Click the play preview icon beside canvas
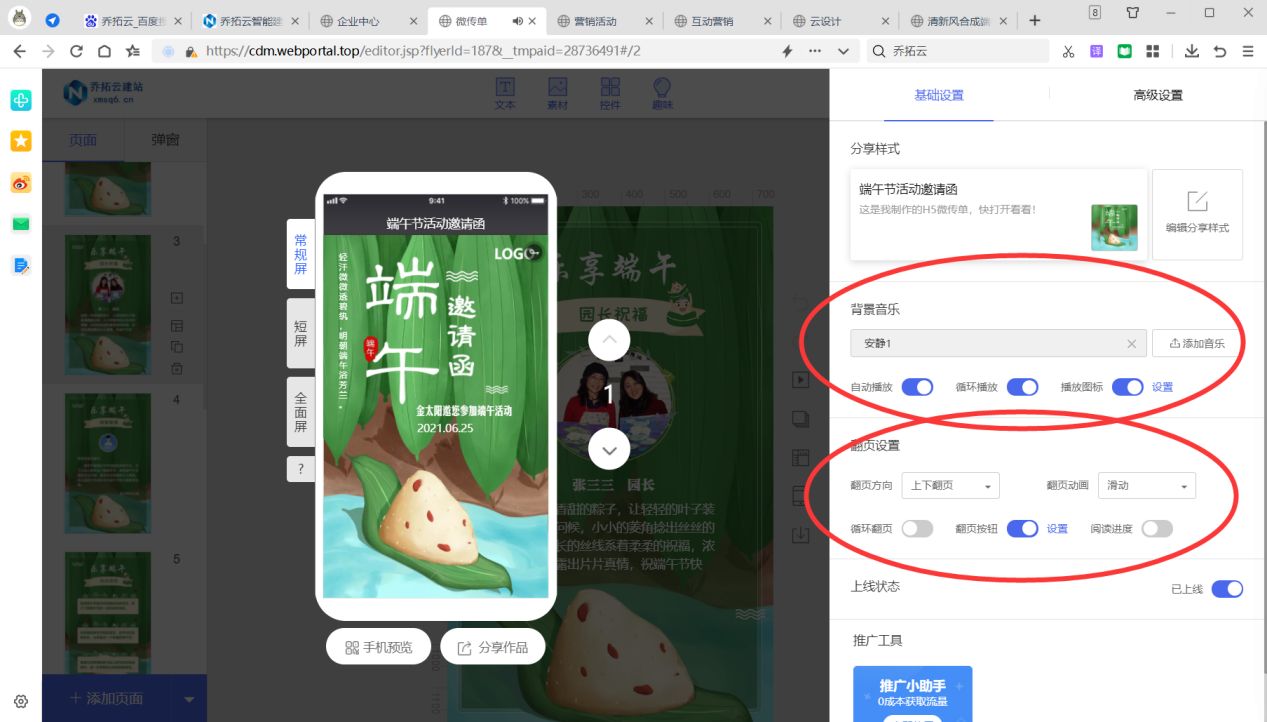The height and width of the screenshot is (722, 1267). coord(800,379)
